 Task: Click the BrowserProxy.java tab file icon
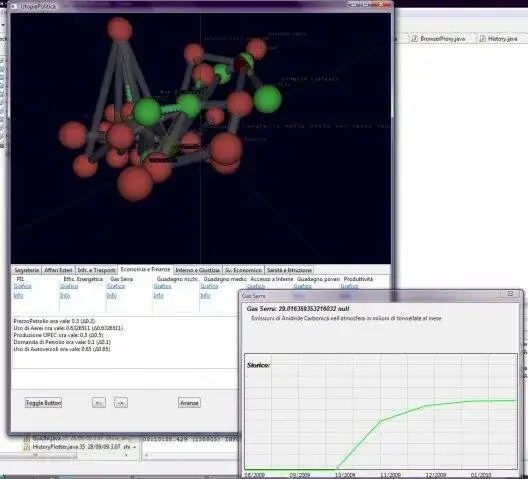415,39
